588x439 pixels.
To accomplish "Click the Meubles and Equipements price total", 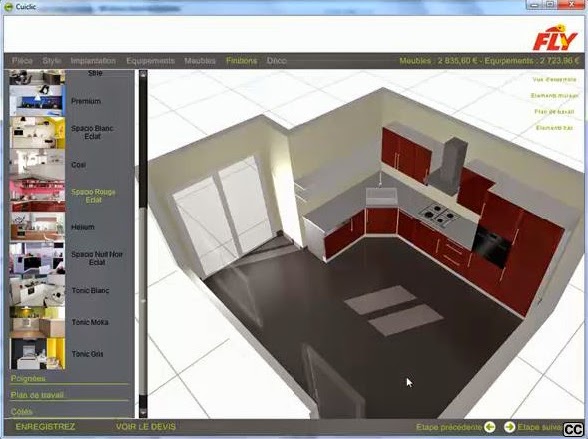I will tap(489, 61).
